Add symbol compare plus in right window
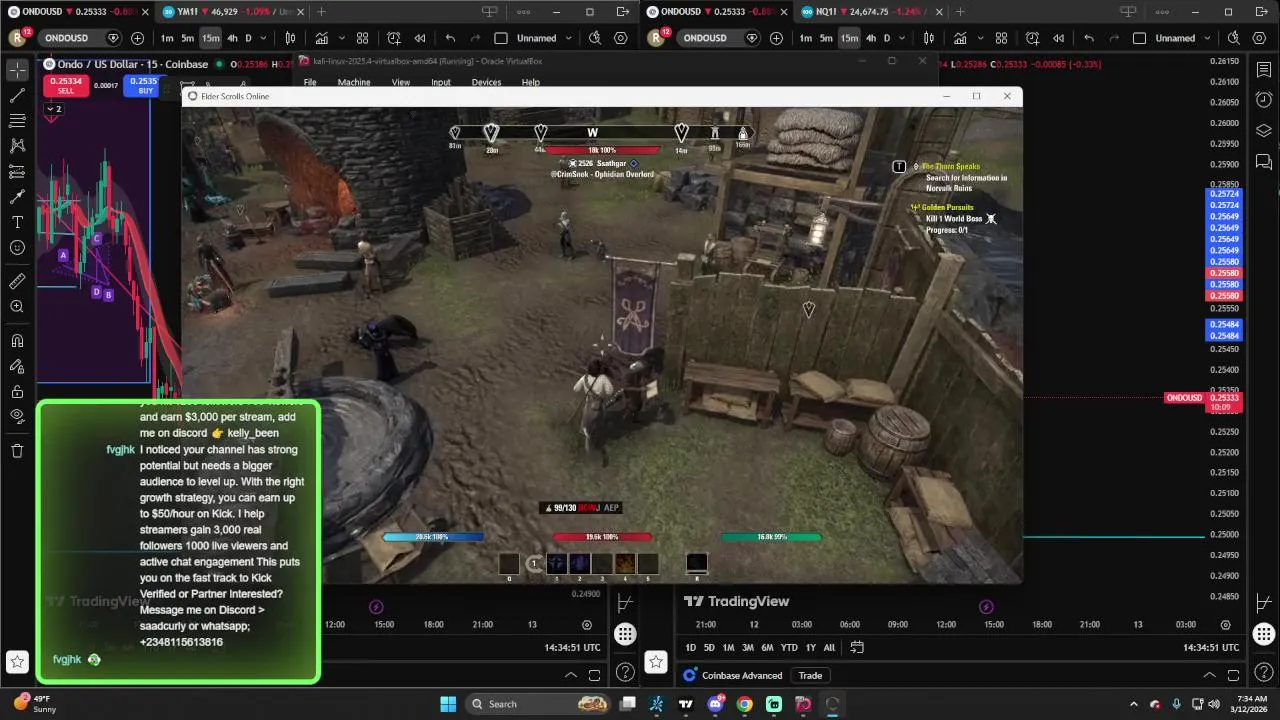This screenshot has width=1280, height=720. [x=776, y=38]
